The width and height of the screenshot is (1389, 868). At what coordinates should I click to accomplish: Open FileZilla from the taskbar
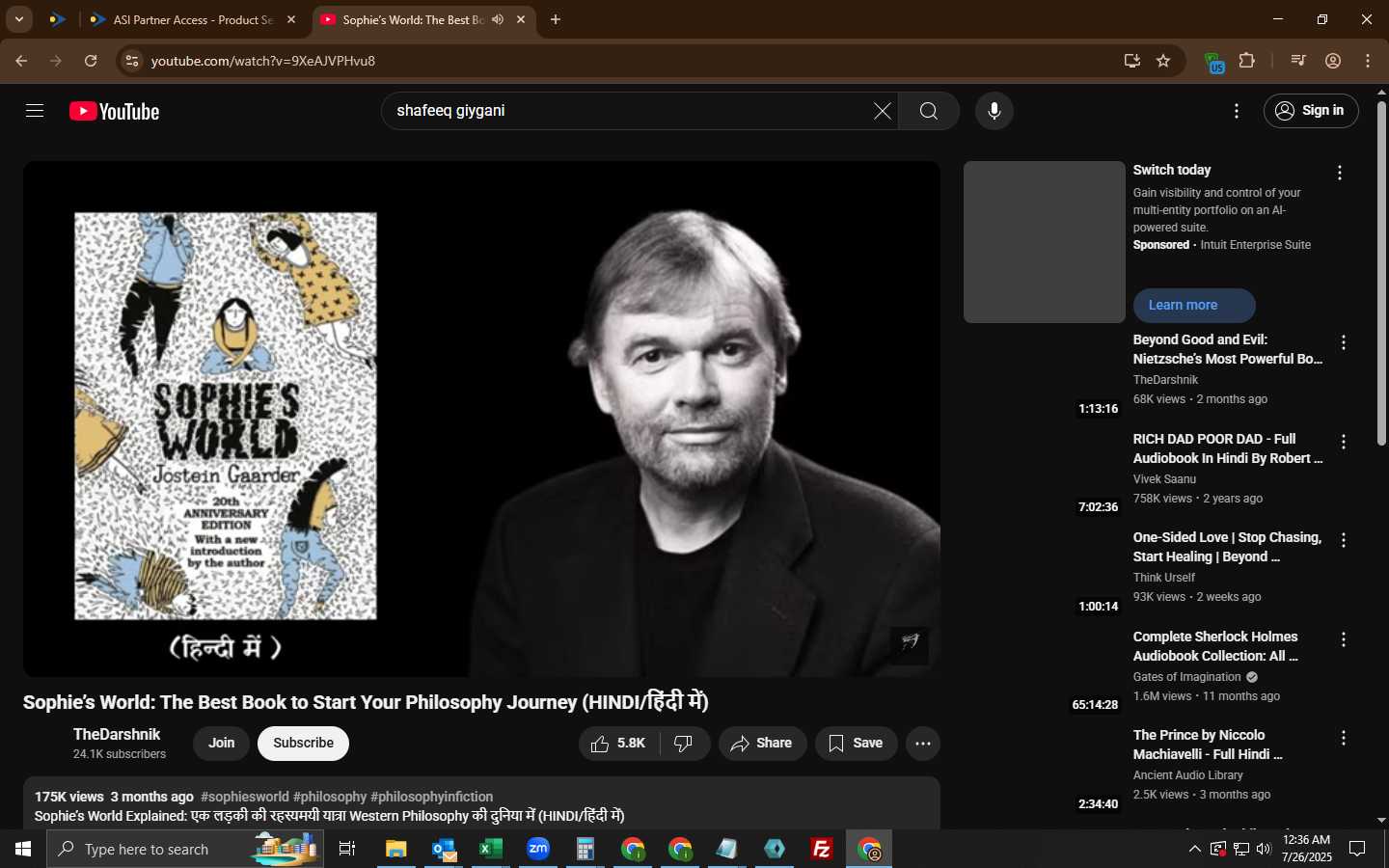click(822, 849)
